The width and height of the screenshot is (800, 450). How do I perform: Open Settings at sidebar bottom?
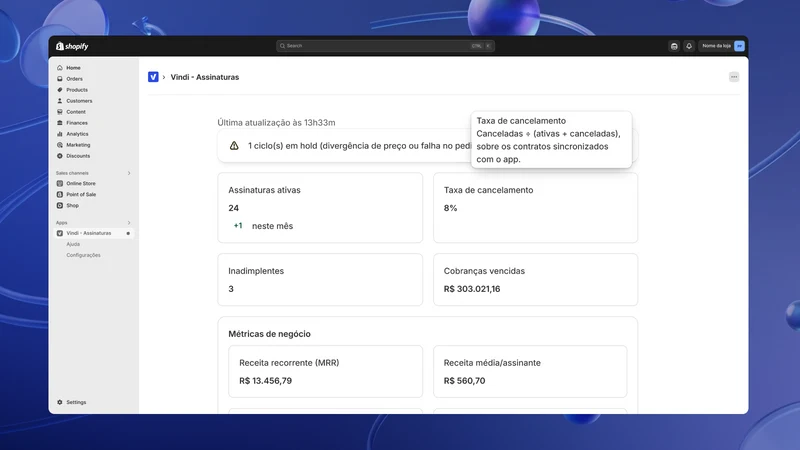pyautogui.click(x=76, y=403)
